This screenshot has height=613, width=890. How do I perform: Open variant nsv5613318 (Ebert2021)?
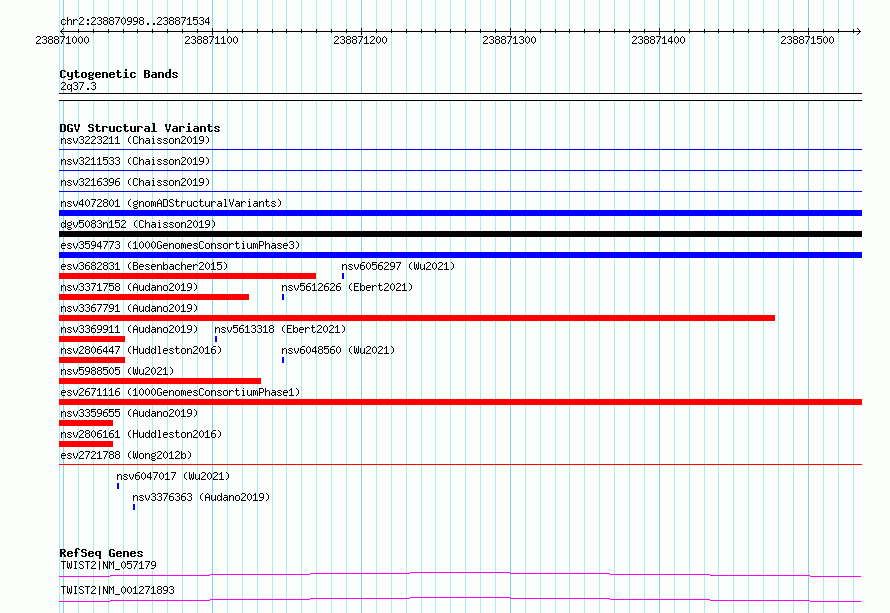[x=280, y=329]
